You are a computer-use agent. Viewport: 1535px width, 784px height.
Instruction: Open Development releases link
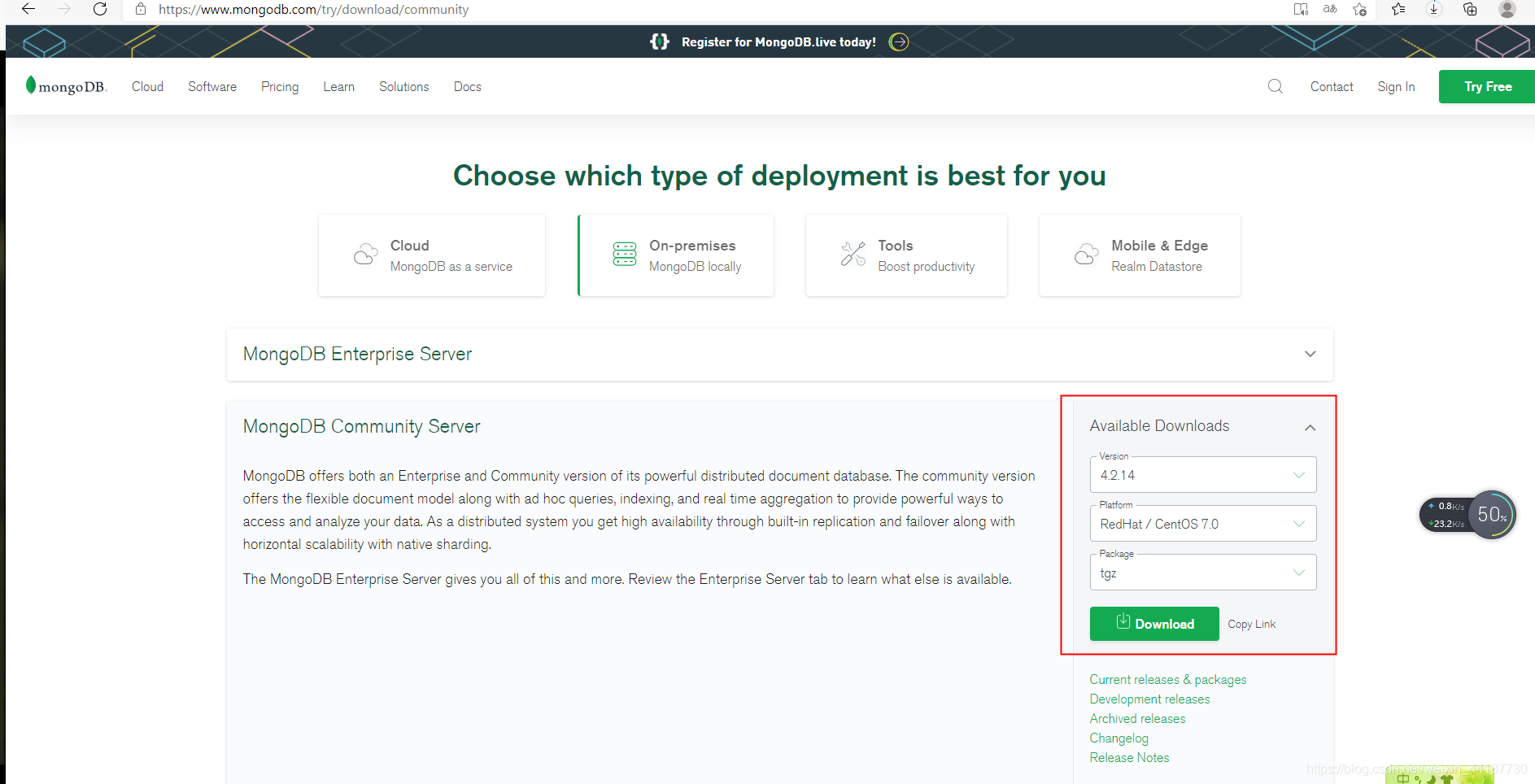[1149, 699]
